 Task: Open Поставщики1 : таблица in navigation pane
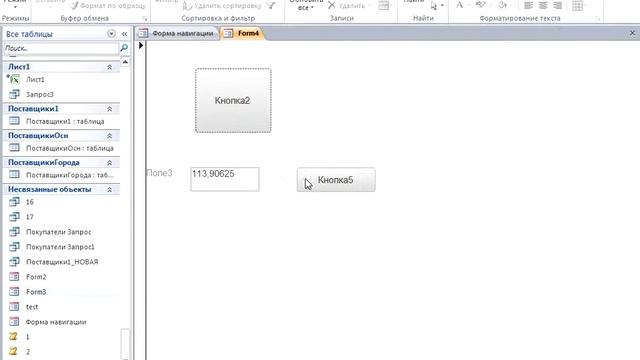pyautogui.click(x=65, y=121)
